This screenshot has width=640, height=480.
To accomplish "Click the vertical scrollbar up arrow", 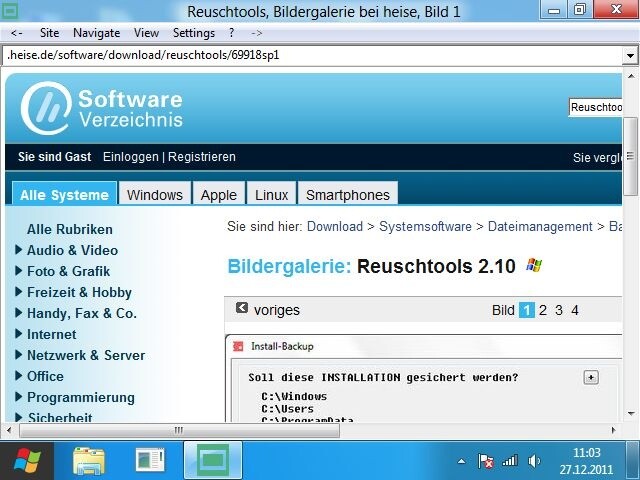I will (x=631, y=76).
